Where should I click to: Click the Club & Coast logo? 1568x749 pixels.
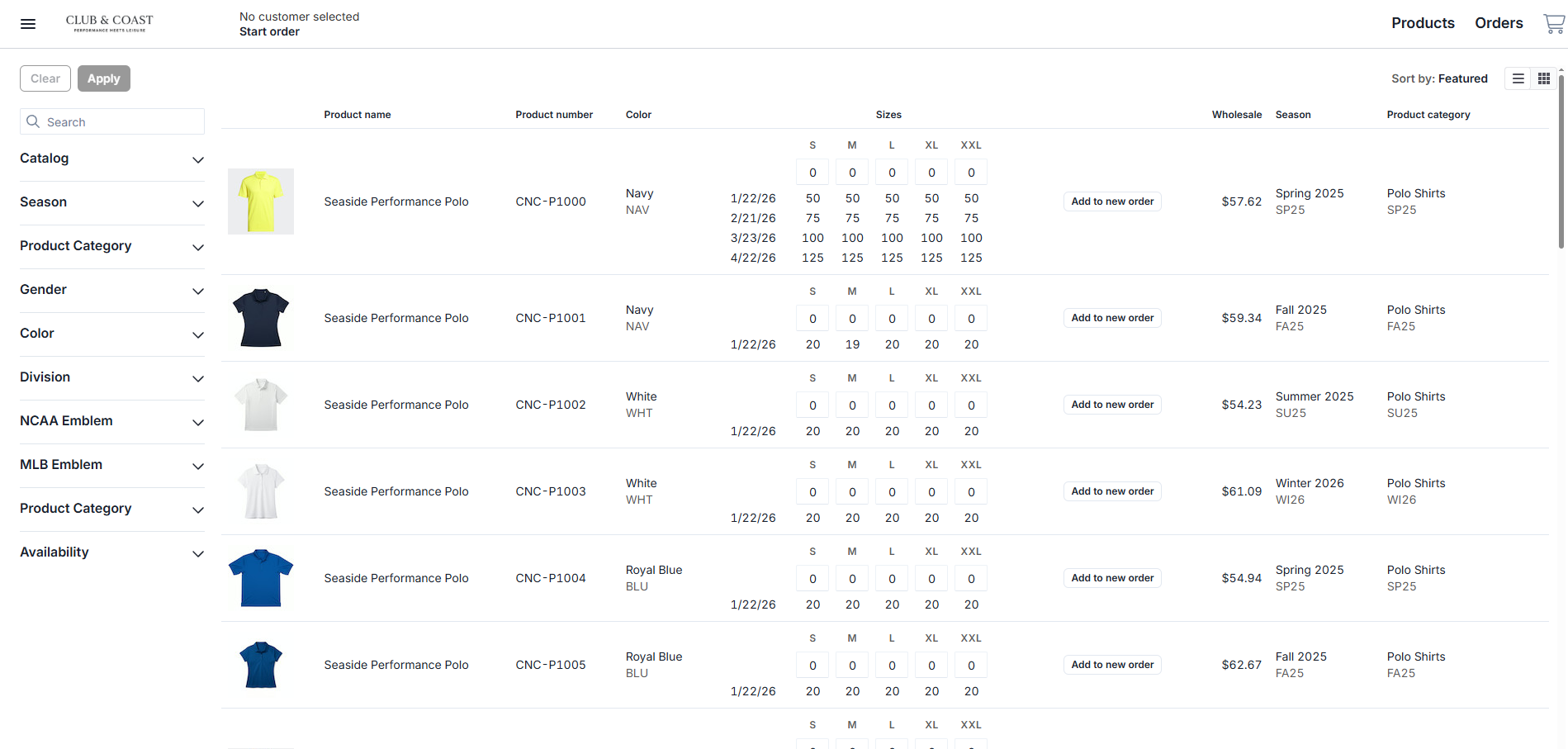[109, 23]
